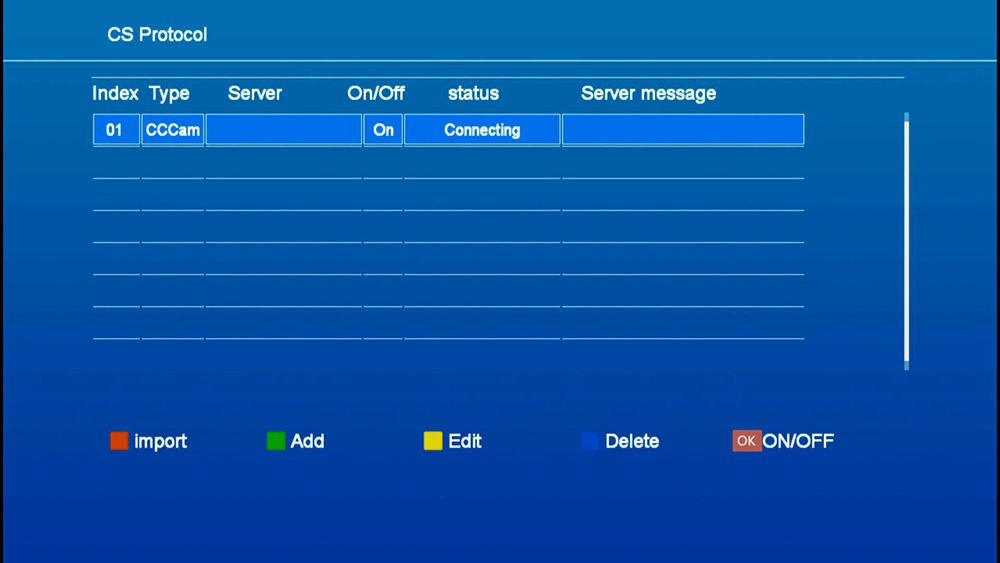1000x563 pixels.
Task: Select the yellow Edit color key
Action: [x=433, y=441]
